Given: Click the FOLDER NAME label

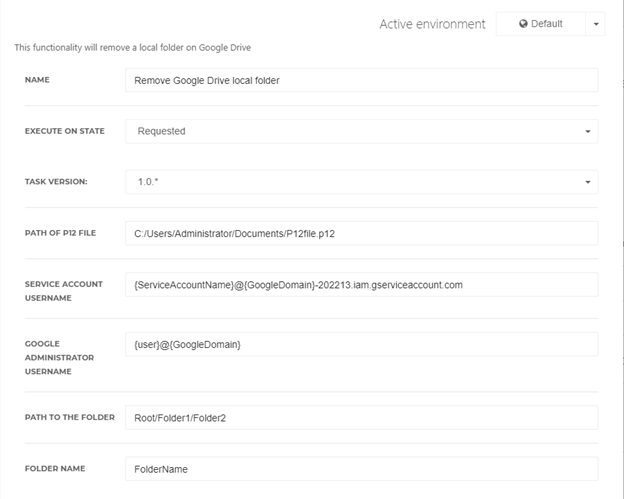Looking at the screenshot, I should pyautogui.click(x=55, y=468).
